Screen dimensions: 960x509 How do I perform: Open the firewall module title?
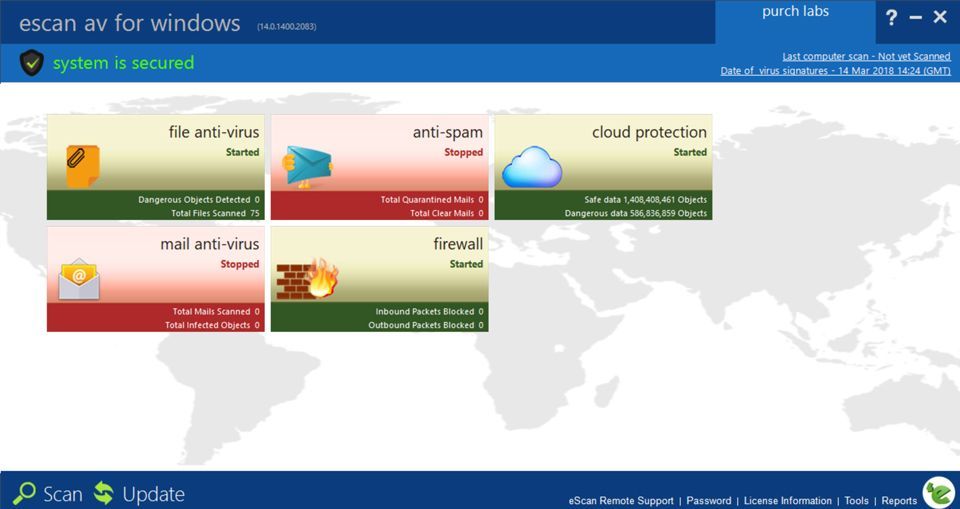pos(458,244)
